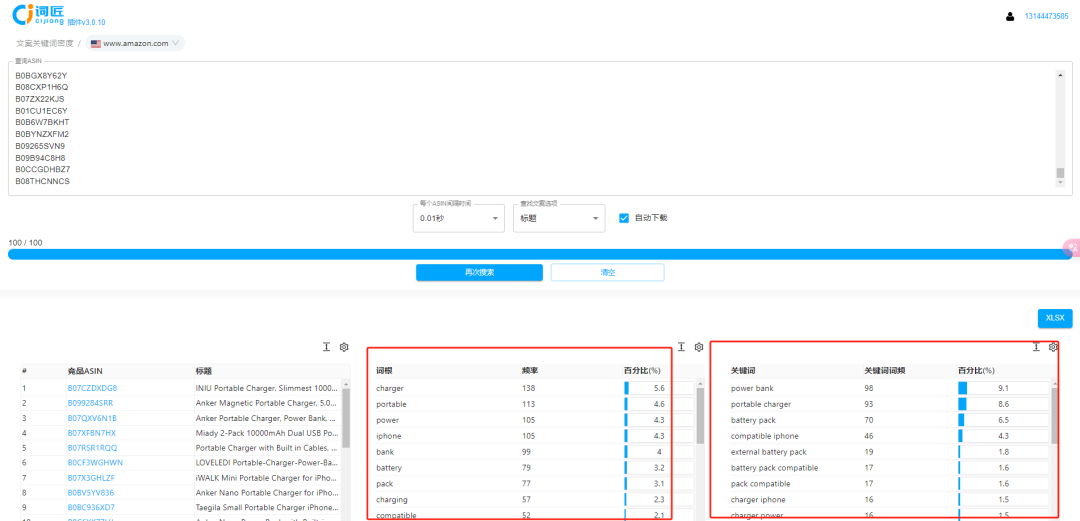
Task: Click the pink floating widget at right edge
Action: click(x=1072, y=247)
